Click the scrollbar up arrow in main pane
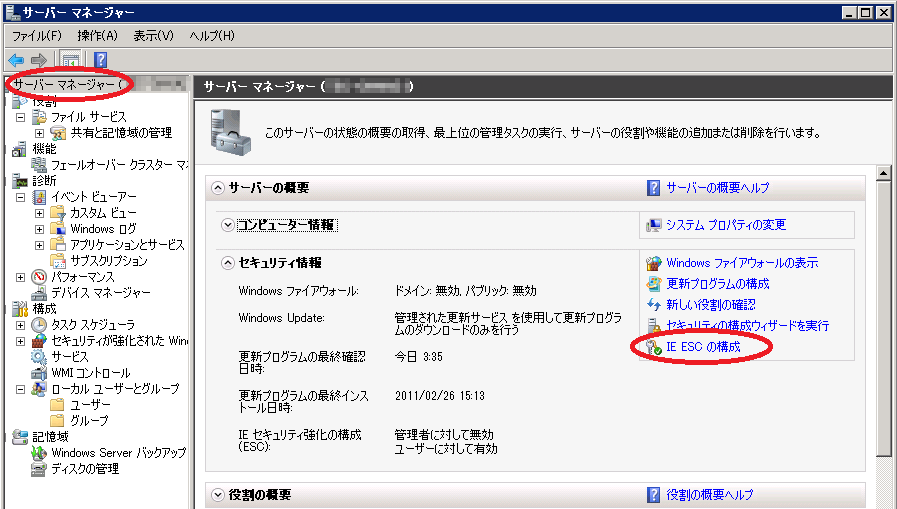897x509 pixels. [883, 173]
